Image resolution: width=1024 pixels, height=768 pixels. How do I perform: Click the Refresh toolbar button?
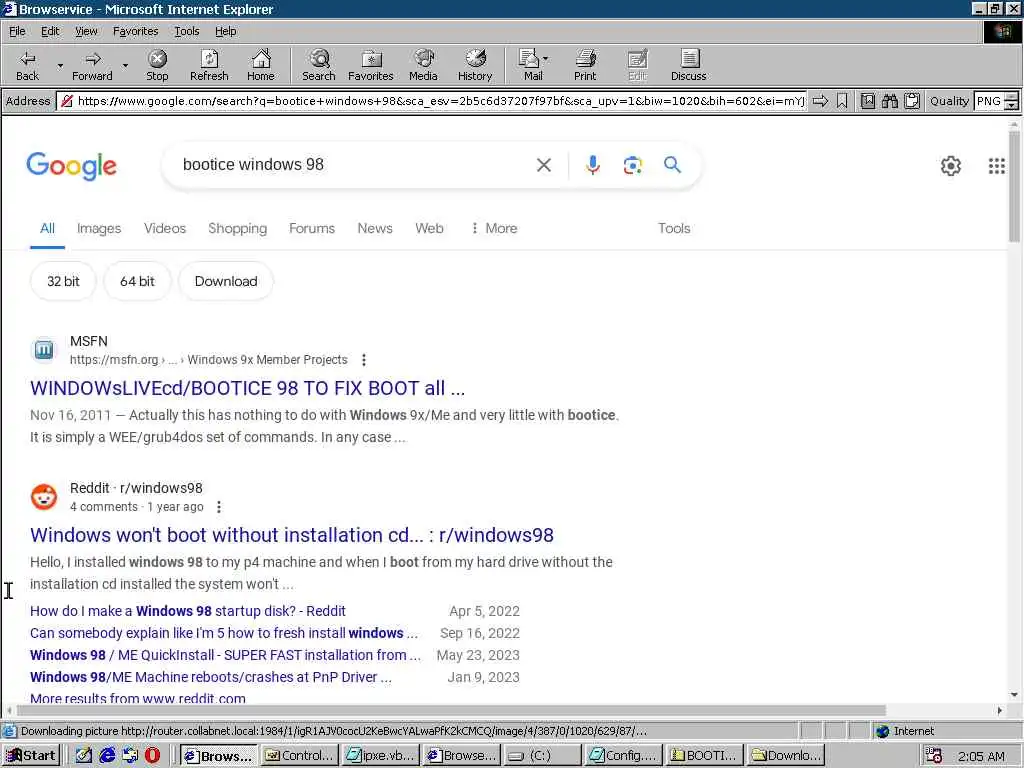(x=209, y=65)
